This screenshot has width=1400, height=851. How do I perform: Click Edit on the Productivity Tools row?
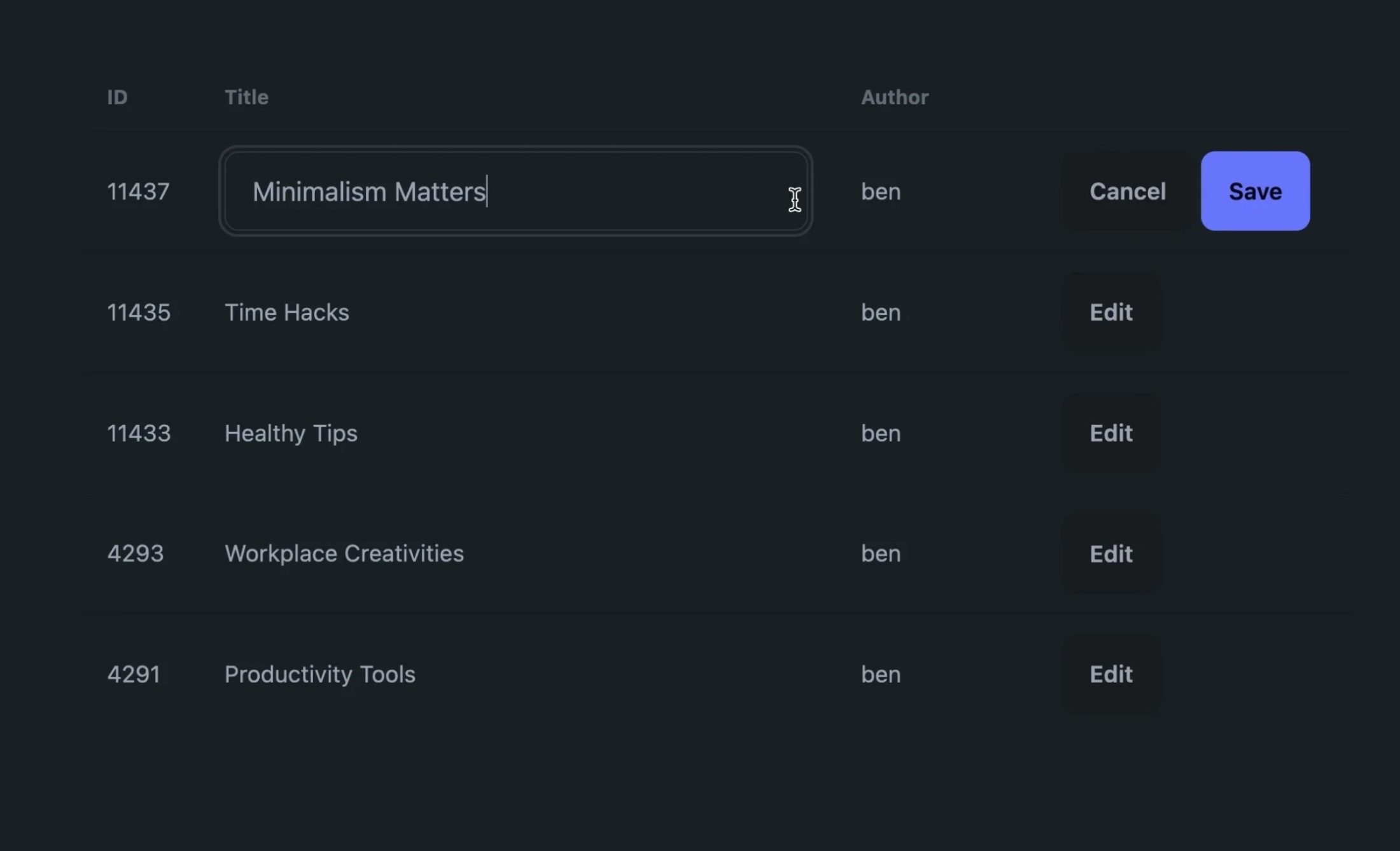(x=1110, y=674)
